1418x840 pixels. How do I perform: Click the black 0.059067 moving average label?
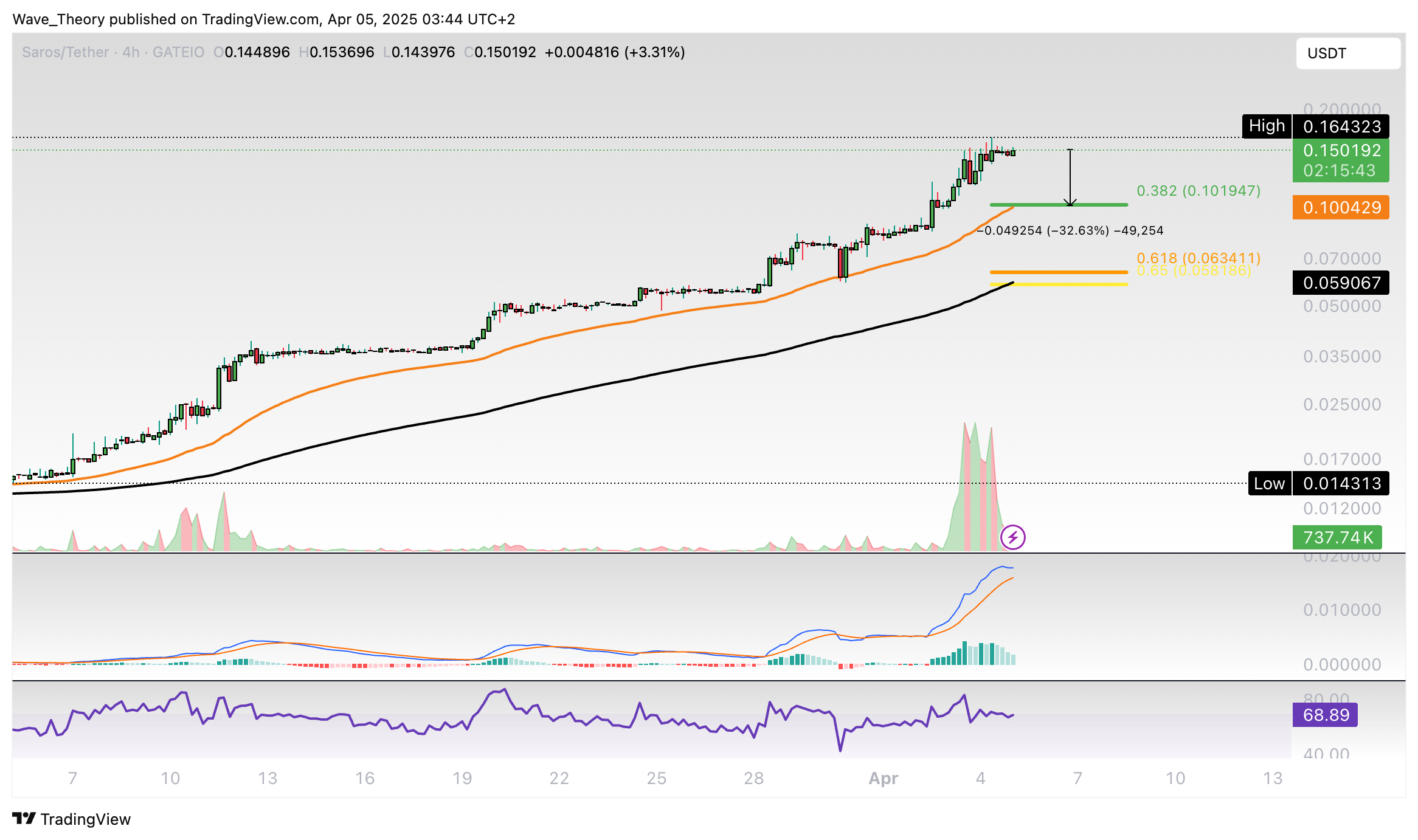click(x=1340, y=283)
